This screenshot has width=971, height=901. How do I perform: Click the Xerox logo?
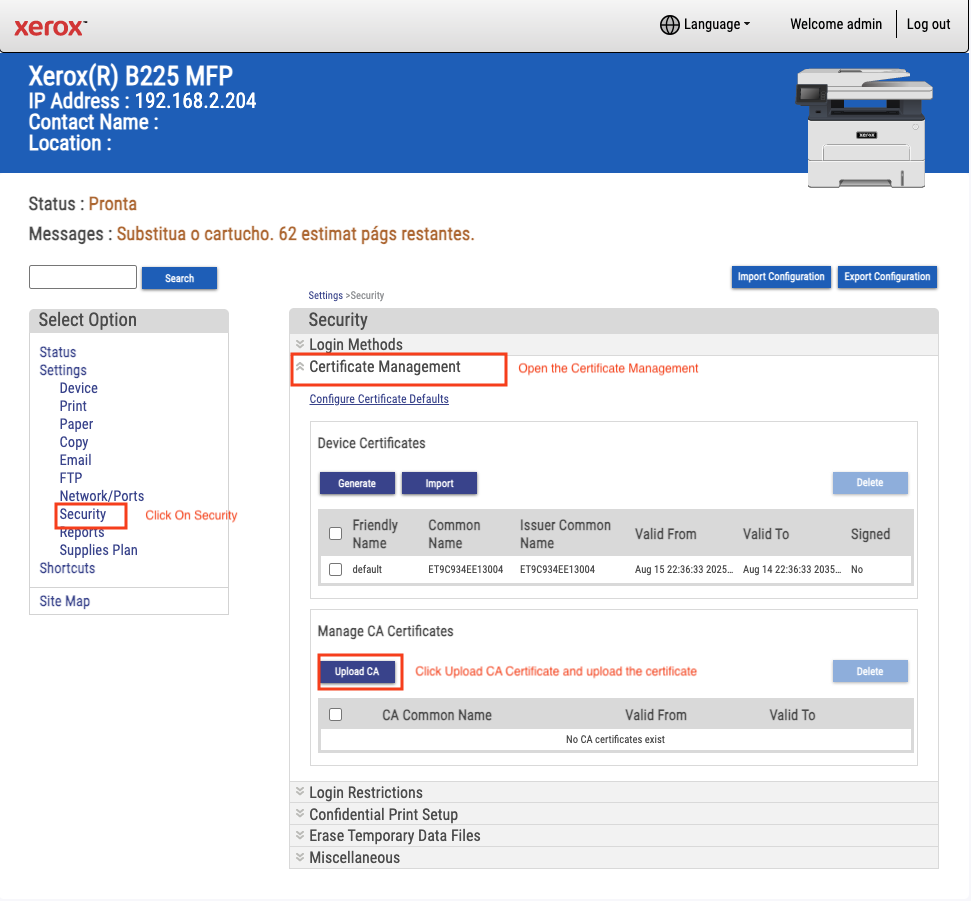pyautogui.click(x=50, y=26)
